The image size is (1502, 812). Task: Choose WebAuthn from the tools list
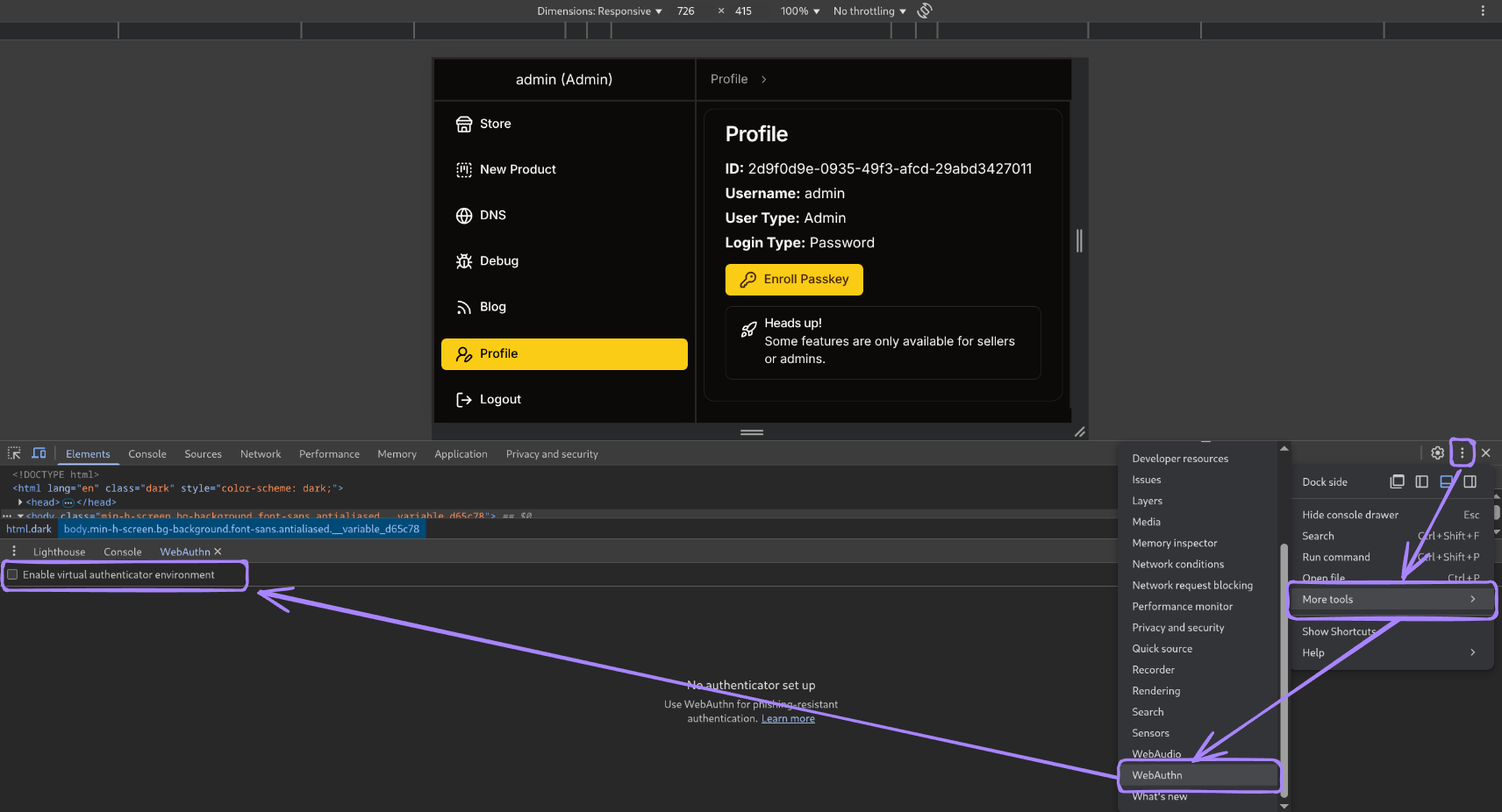(1157, 775)
